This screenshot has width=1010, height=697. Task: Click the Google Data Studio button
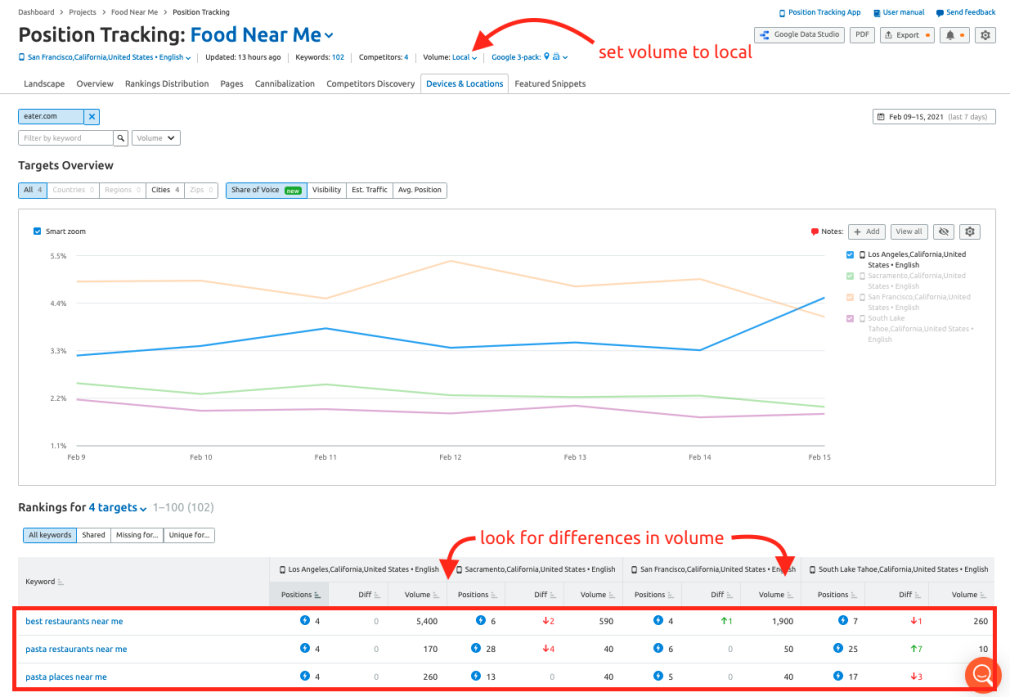coord(799,35)
